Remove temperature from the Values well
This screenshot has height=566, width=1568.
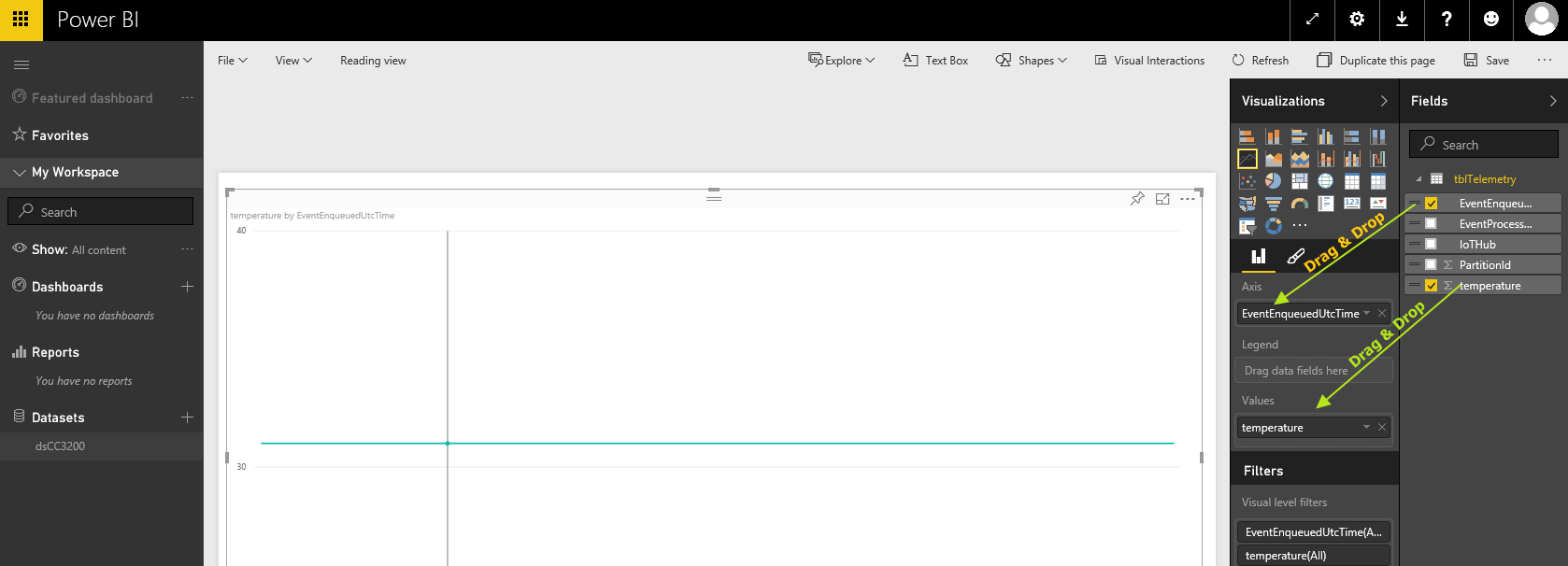pos(1382,428)
